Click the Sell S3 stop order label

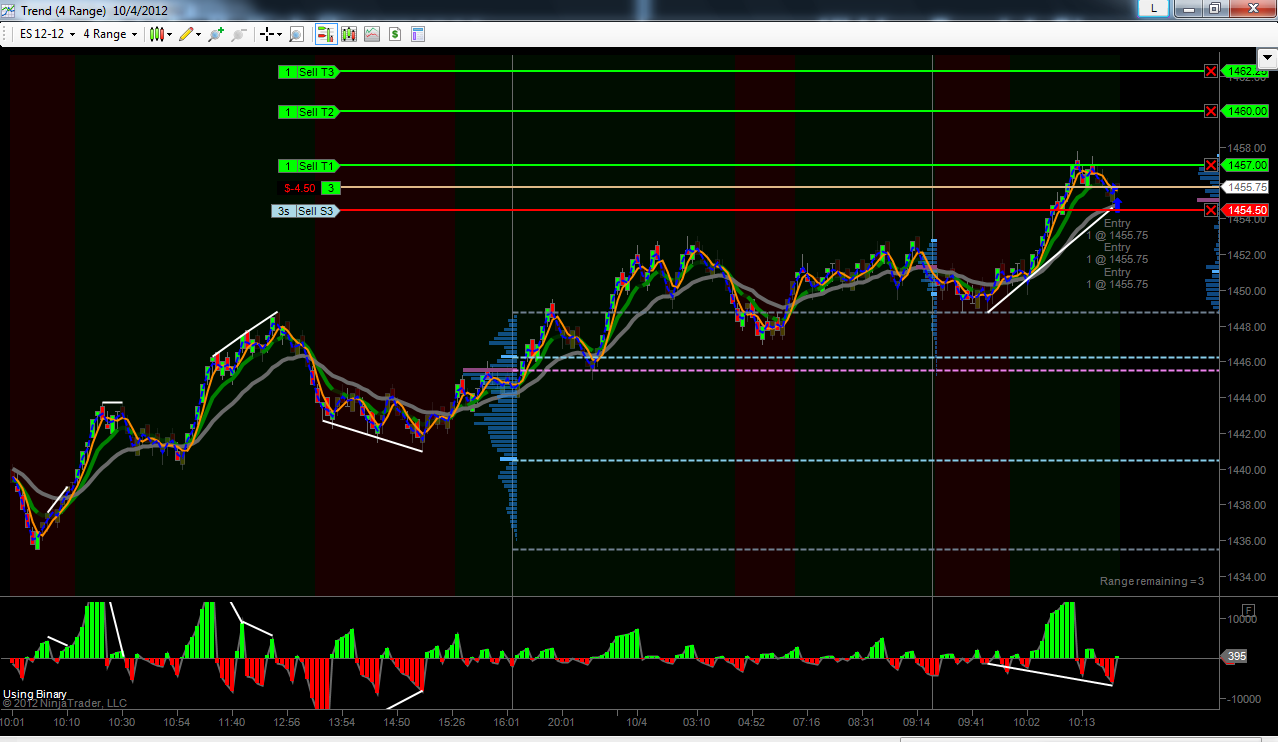tap(305, 211)
